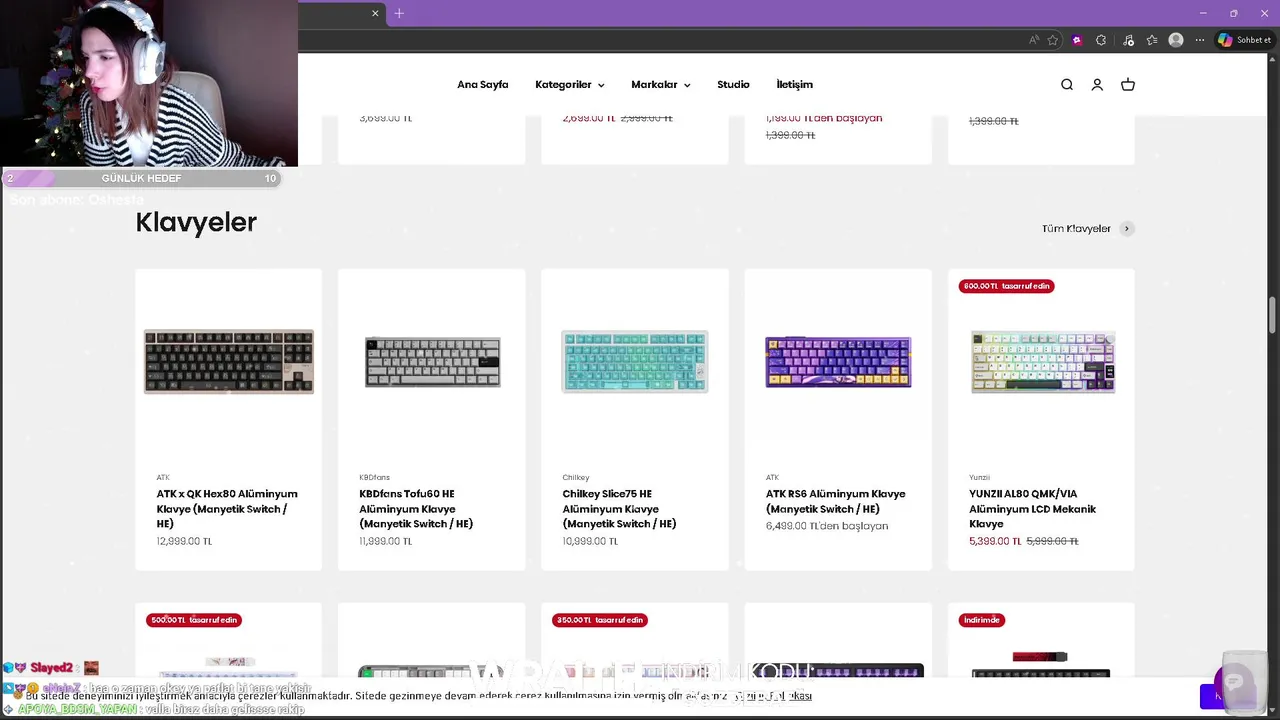
Task: Open the Tüm Klavyeler link
Action: coord(1076,229)
